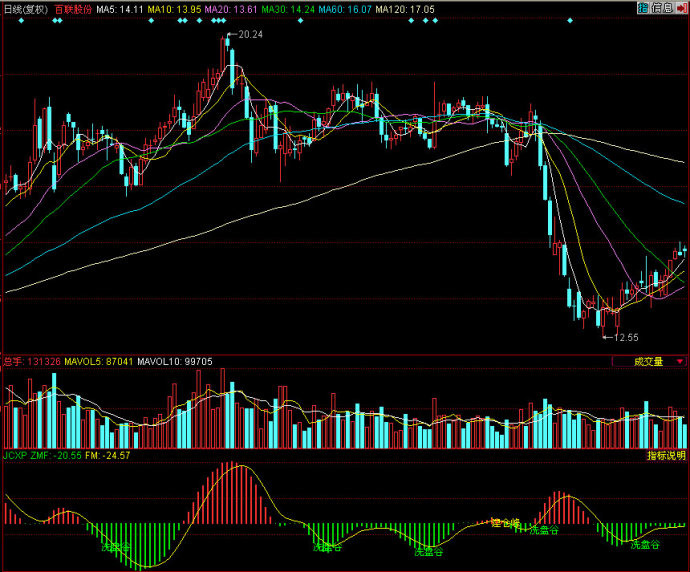
Task: Expand the 成交量 dropdown
Action: pyautogui.click(x=649, y=362)
